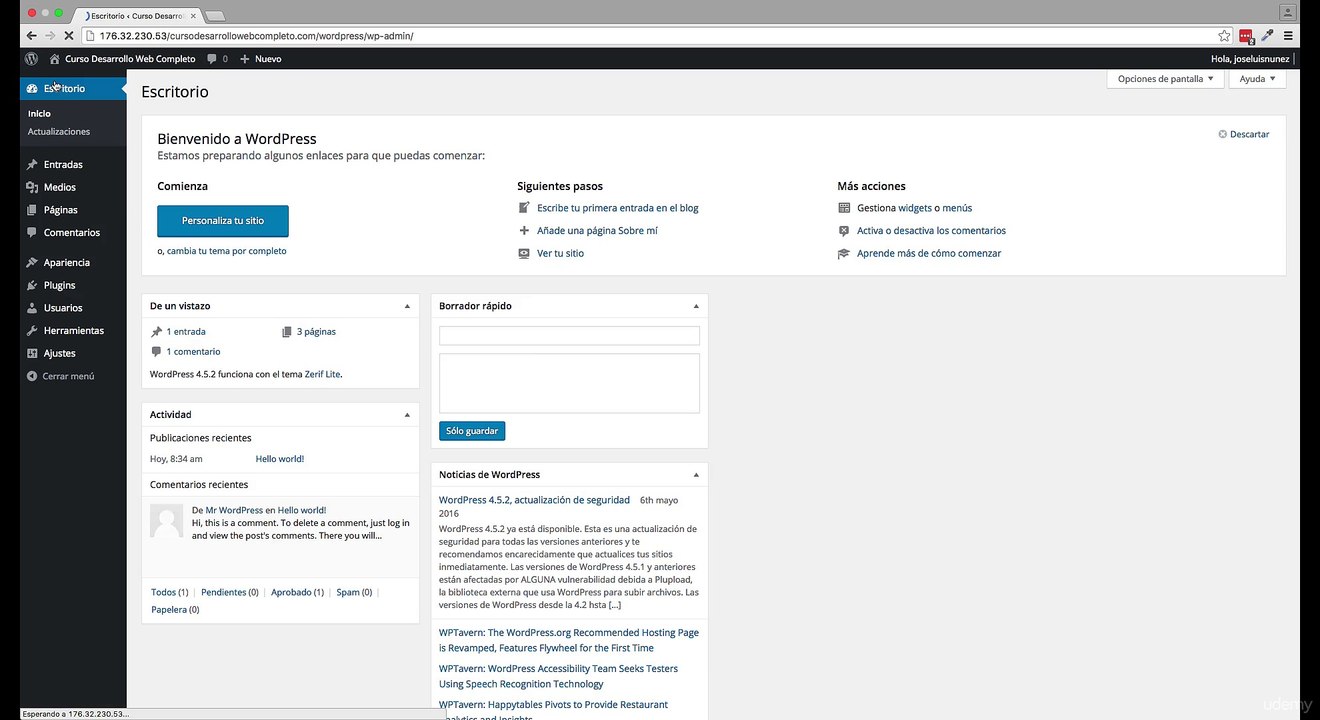This screenshot has height=720, width=1320.
Task: Open the Escritorio menu in sidebar
Action: click(73, 89)
